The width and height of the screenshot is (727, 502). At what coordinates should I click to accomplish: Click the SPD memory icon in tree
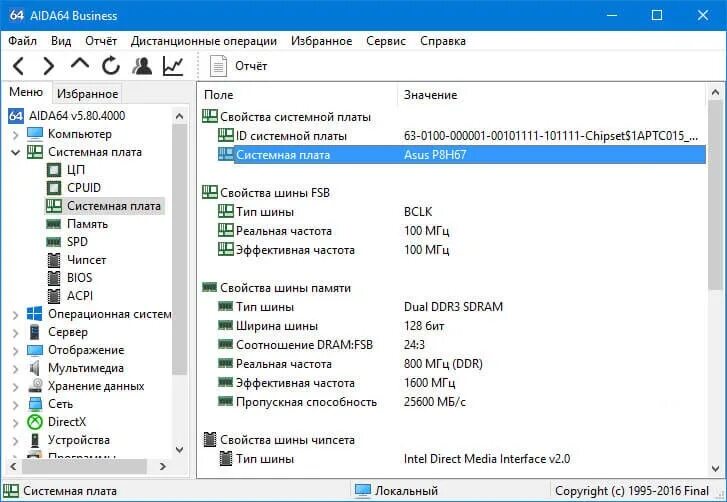54,242
